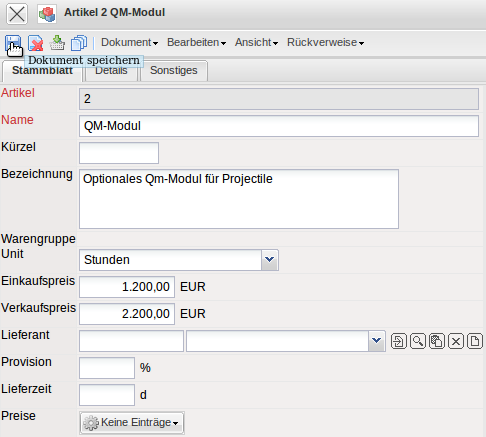Clear Lieferant with the X icon
This screenshot has width=486, height=437.
pyautogui.click(x=456, y=341)
